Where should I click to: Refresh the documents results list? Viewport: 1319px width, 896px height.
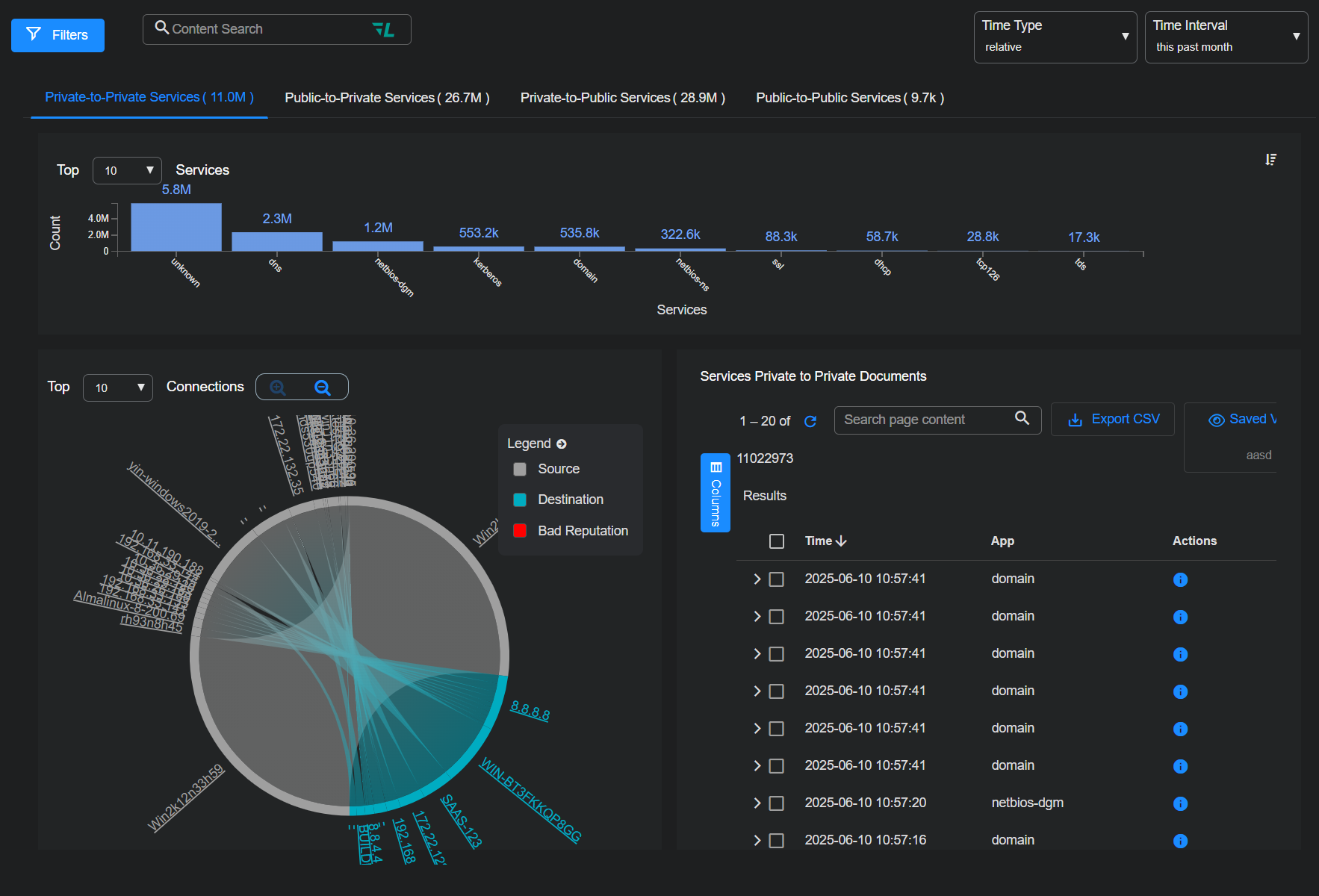(x=810, y=421)
